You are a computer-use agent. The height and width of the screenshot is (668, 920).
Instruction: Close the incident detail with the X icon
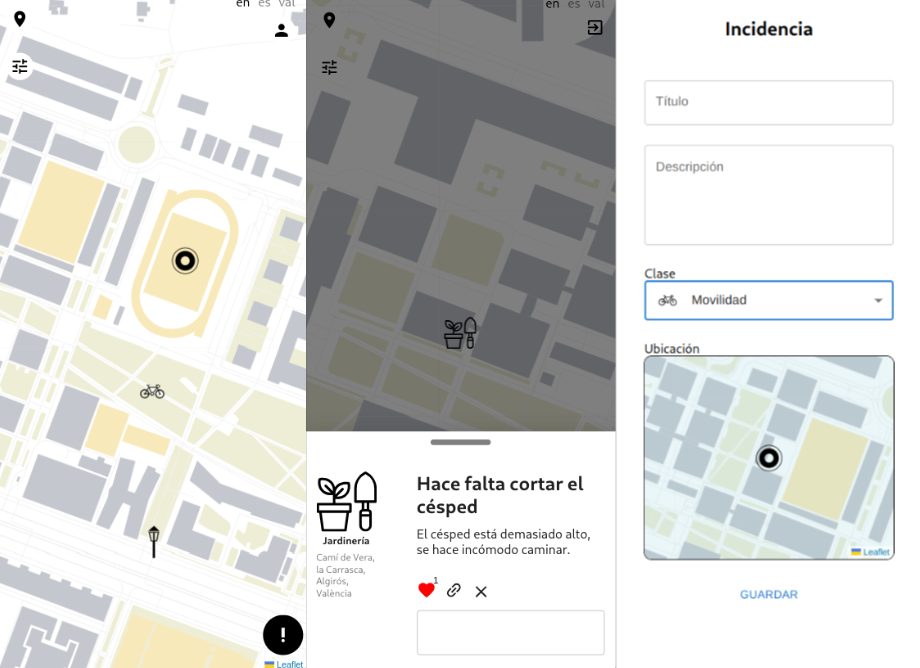pyautogui.click(x=481, y=591)
